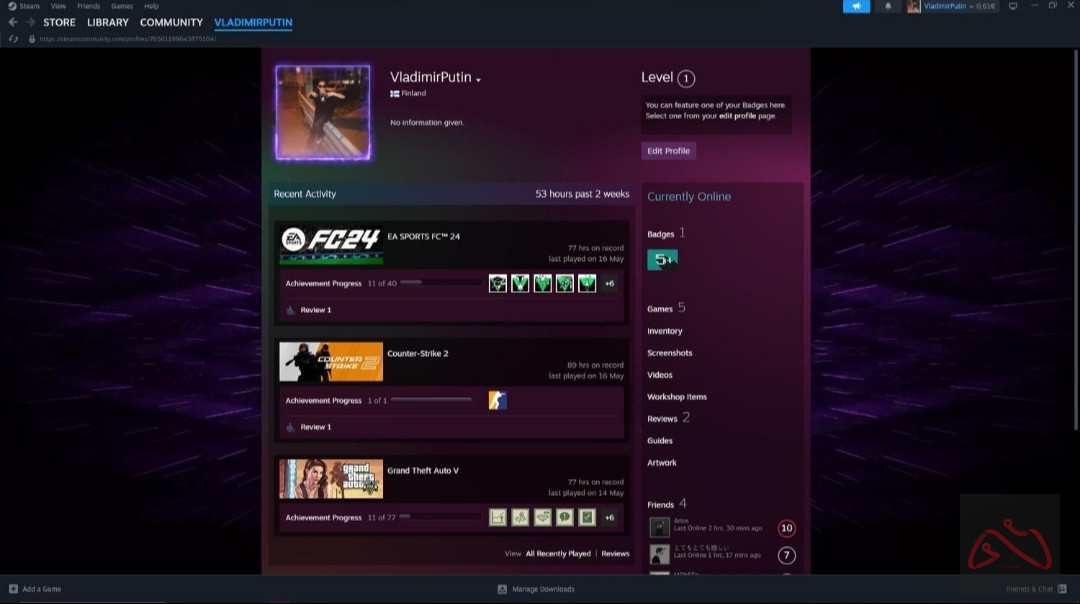Click the 5+ Years of Service badge
The width and height of the screenshot is (1080, 604).
point(663,258)
